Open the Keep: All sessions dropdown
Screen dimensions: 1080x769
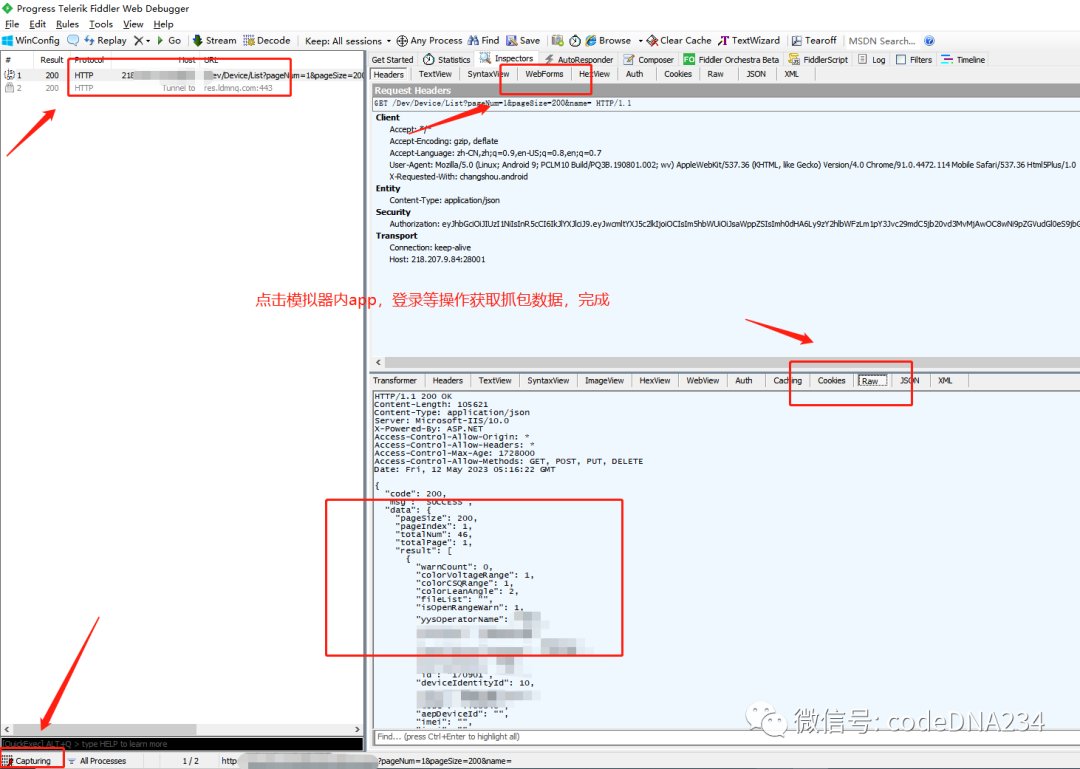(x=348, y=41)
